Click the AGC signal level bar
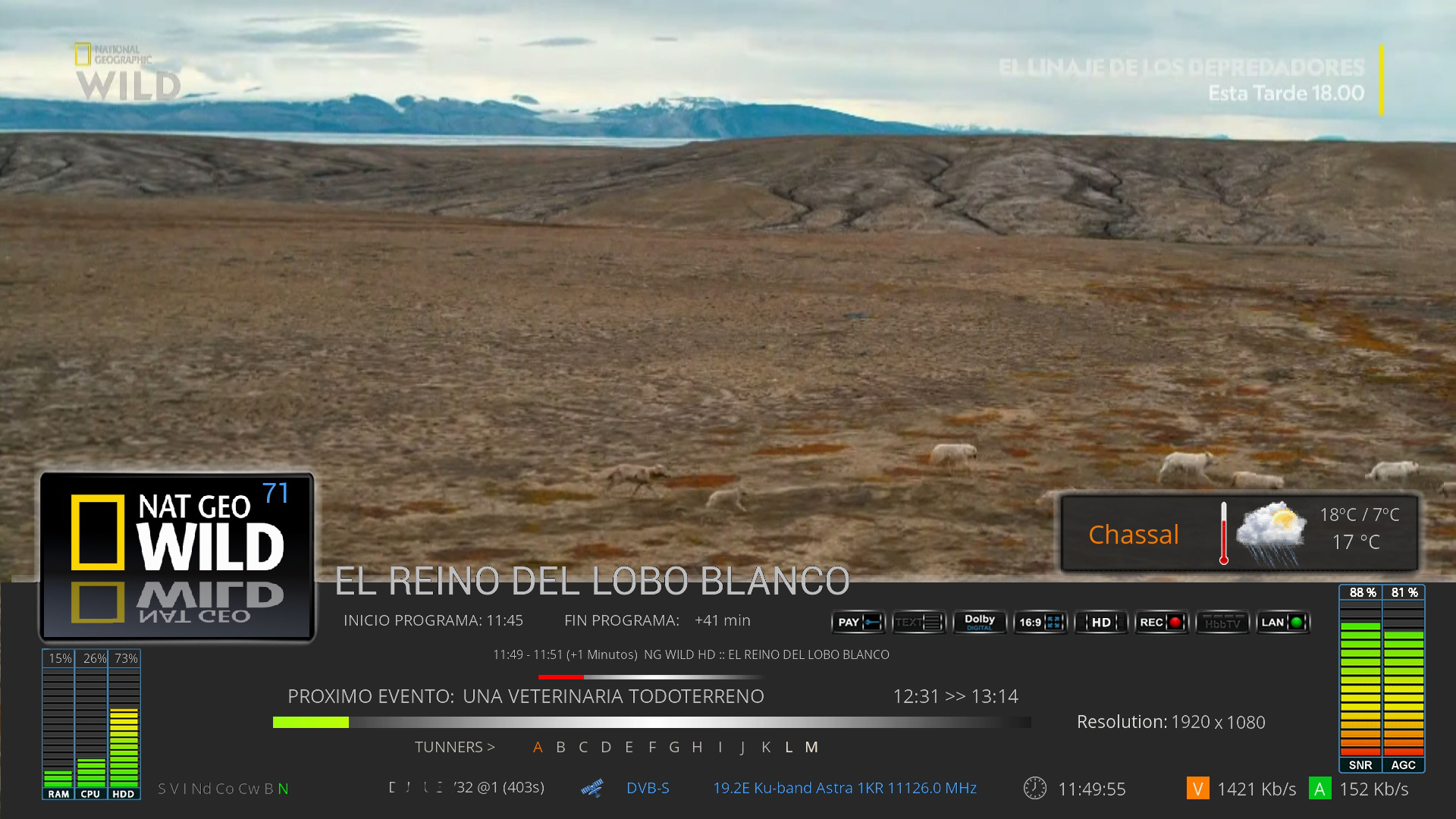The height and width of the screenshot is (819, 1456). (1404, 679)
